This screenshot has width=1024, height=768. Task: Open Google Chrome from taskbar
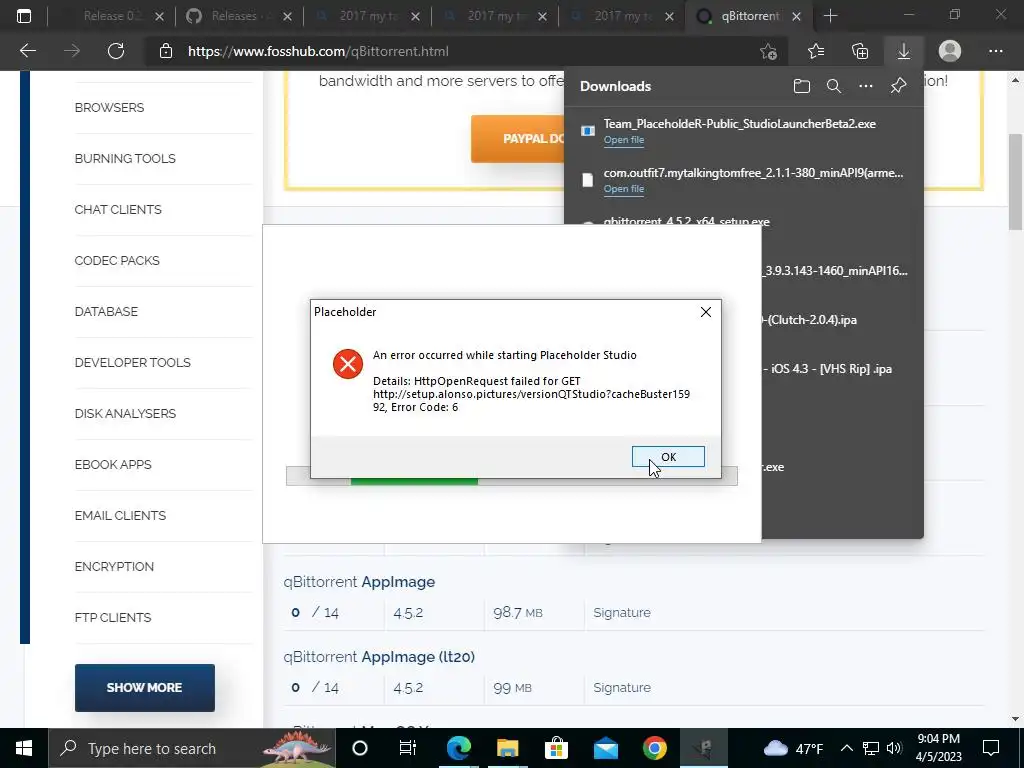(x=654, y=748)
